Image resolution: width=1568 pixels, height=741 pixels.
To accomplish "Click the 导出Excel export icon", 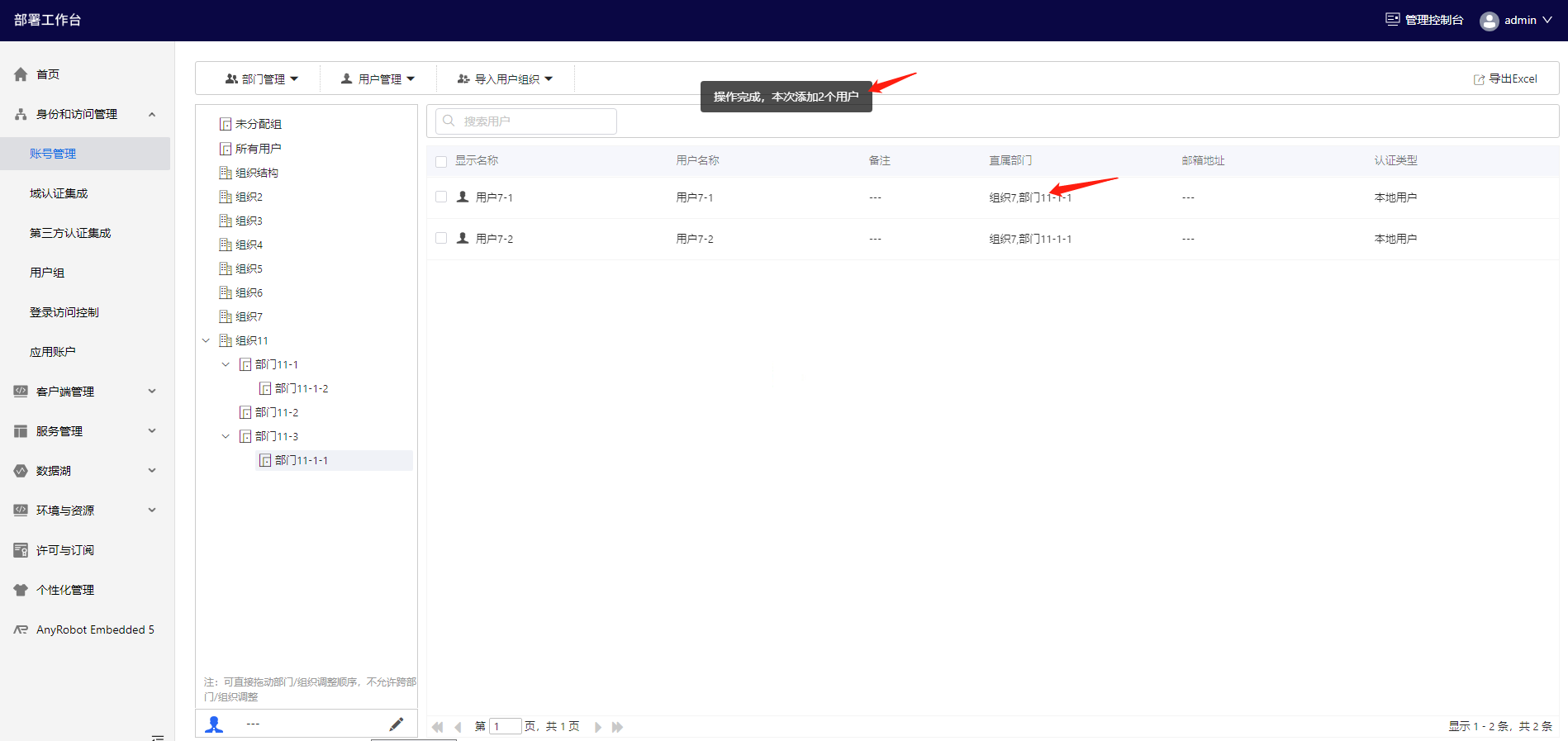I will coord(1480,79).
